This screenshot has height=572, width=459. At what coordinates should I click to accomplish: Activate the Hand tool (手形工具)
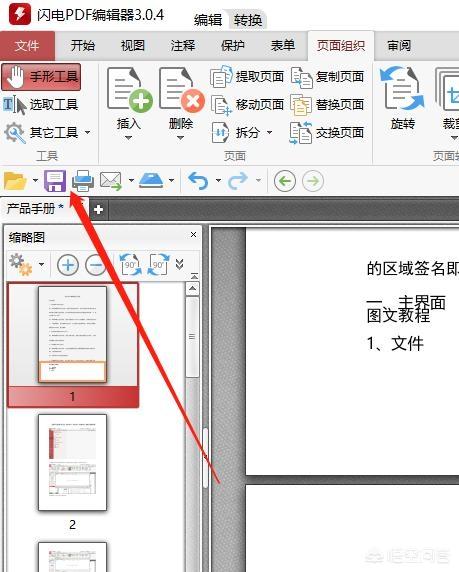[x=41, y=77]
